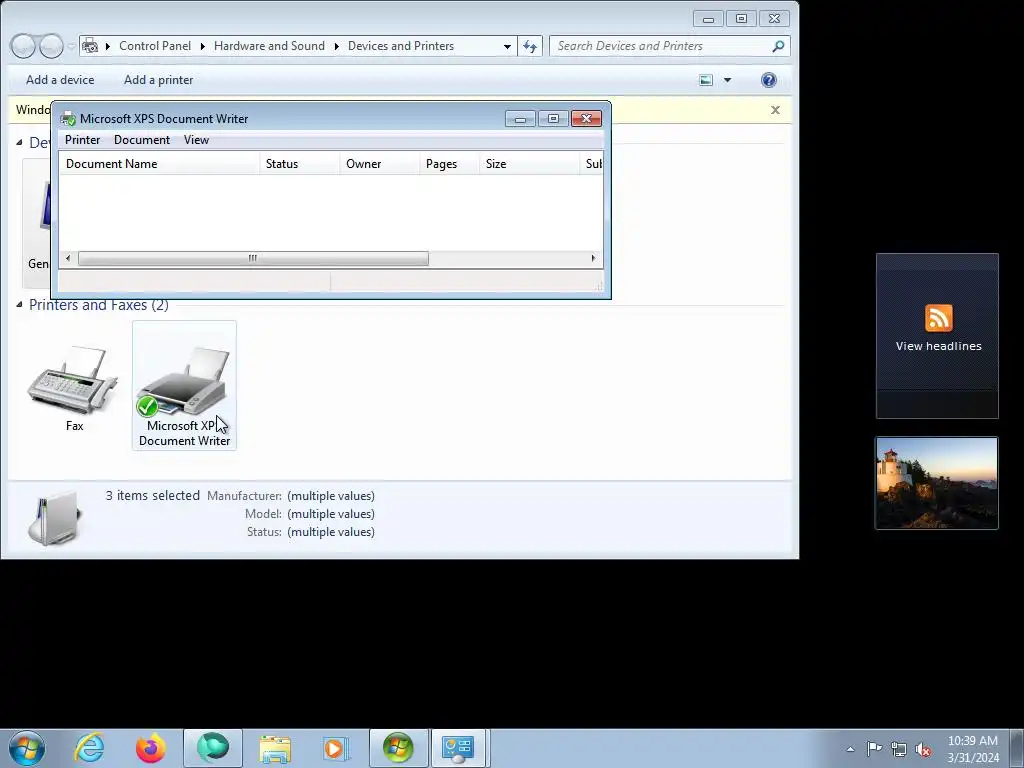The image size is (1024, 768).
Task: Click the refresh button beside address bar
Action: [x=530, y=46]
